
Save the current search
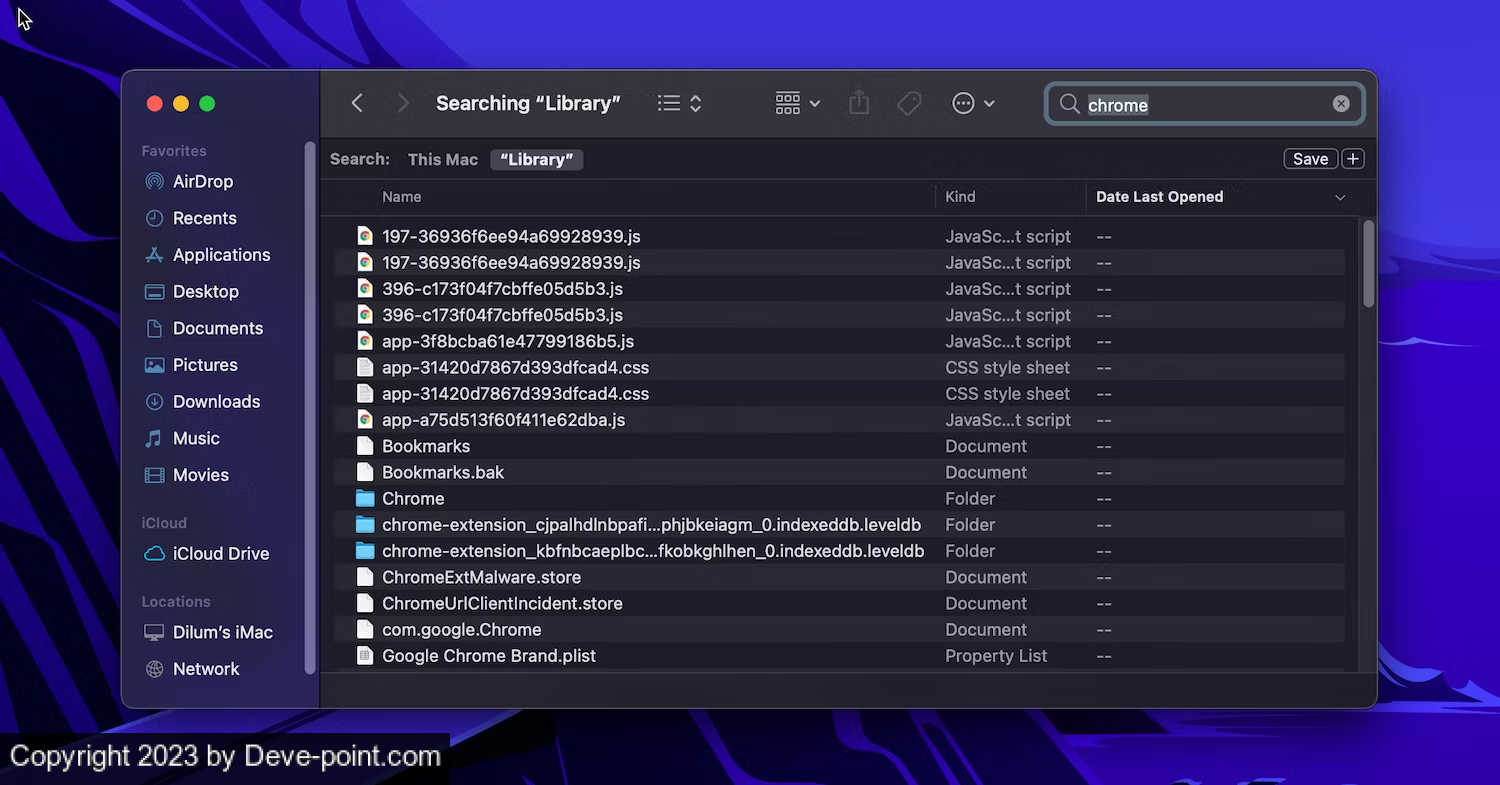(x=1310, y=159)
